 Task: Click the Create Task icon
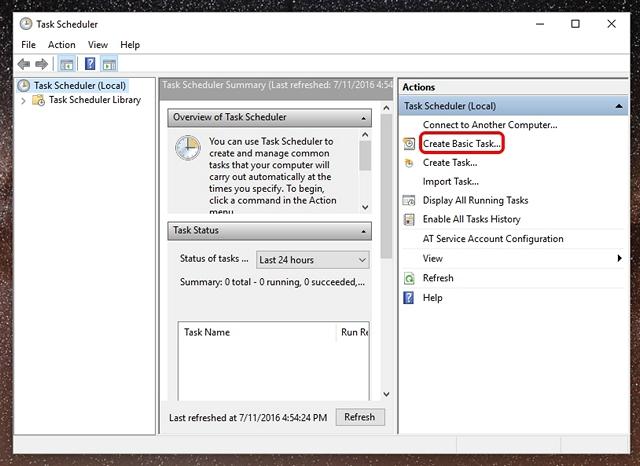pyautogui.click(x=409, y=163)
